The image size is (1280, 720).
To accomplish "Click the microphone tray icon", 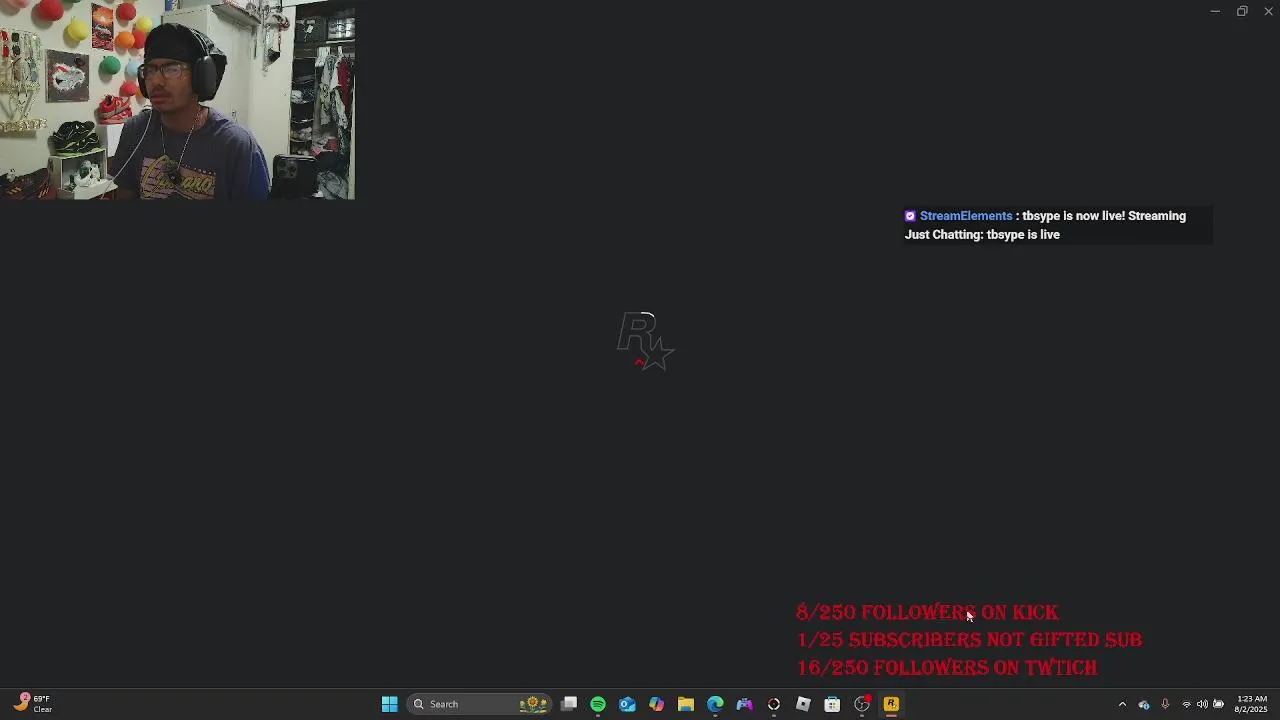I will 1165,704.
